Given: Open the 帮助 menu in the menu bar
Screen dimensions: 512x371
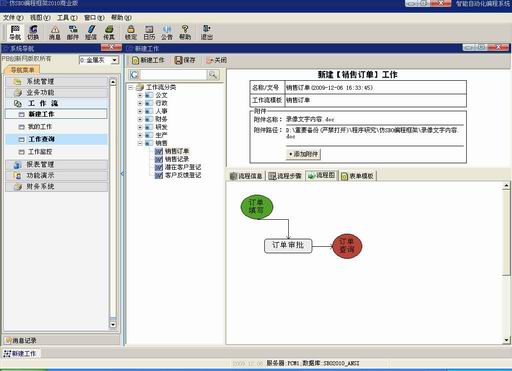Looking at the screenshot, I should point(121,17).
